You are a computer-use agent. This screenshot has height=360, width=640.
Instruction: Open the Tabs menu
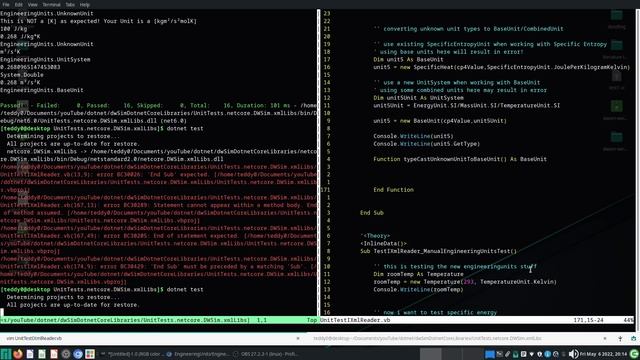(x=70, y=4)
